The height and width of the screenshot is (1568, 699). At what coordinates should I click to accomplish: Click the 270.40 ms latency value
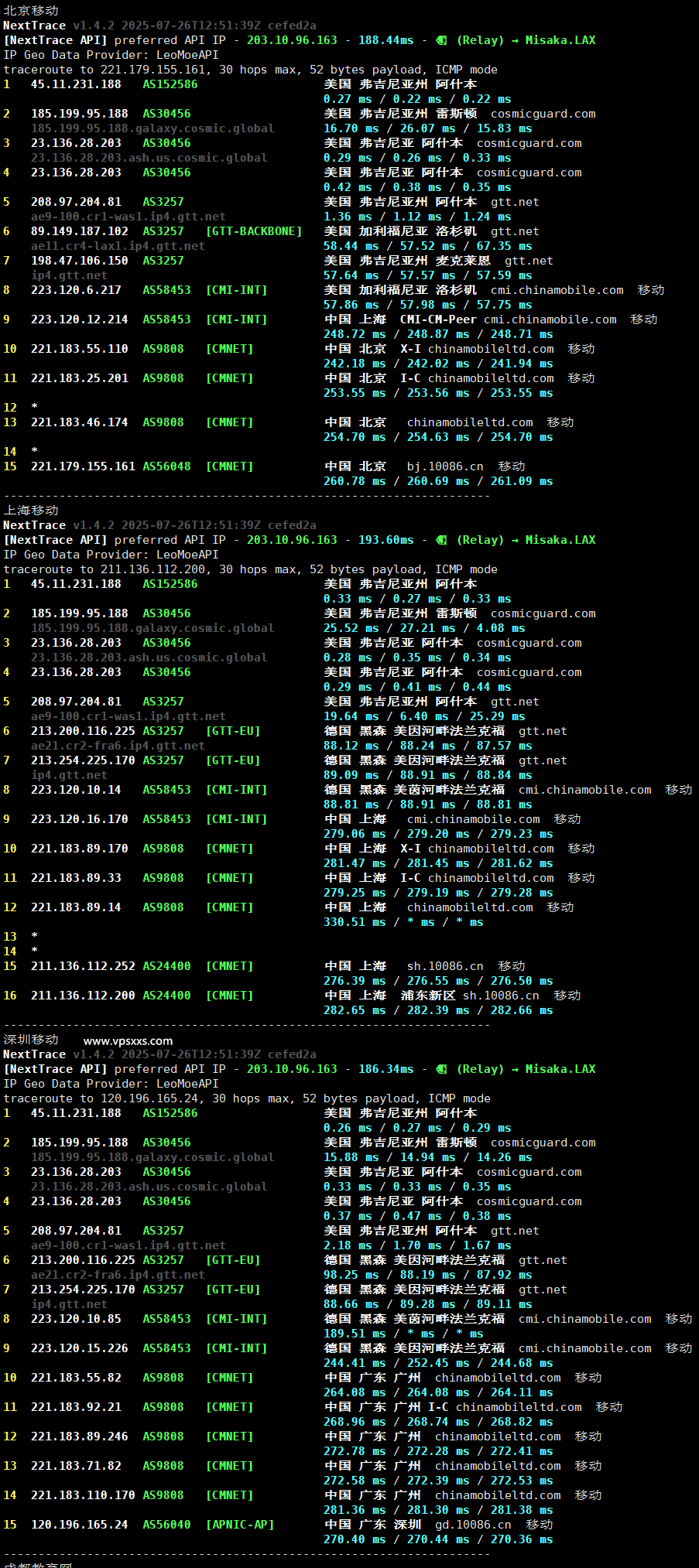coord(355,1539)
